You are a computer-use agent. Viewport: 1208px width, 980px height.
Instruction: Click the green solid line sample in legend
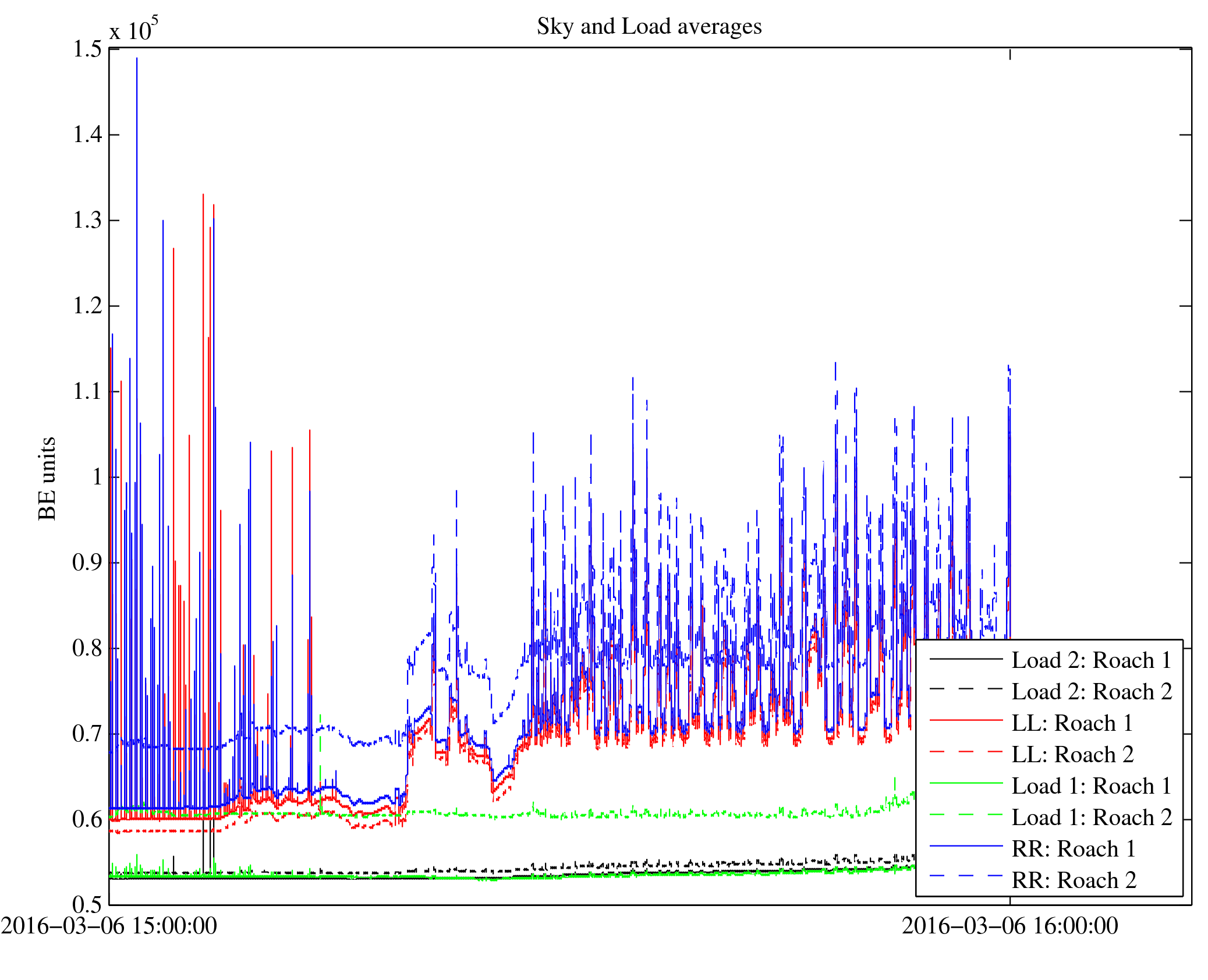pyautogui.click(x=966, y=784)
